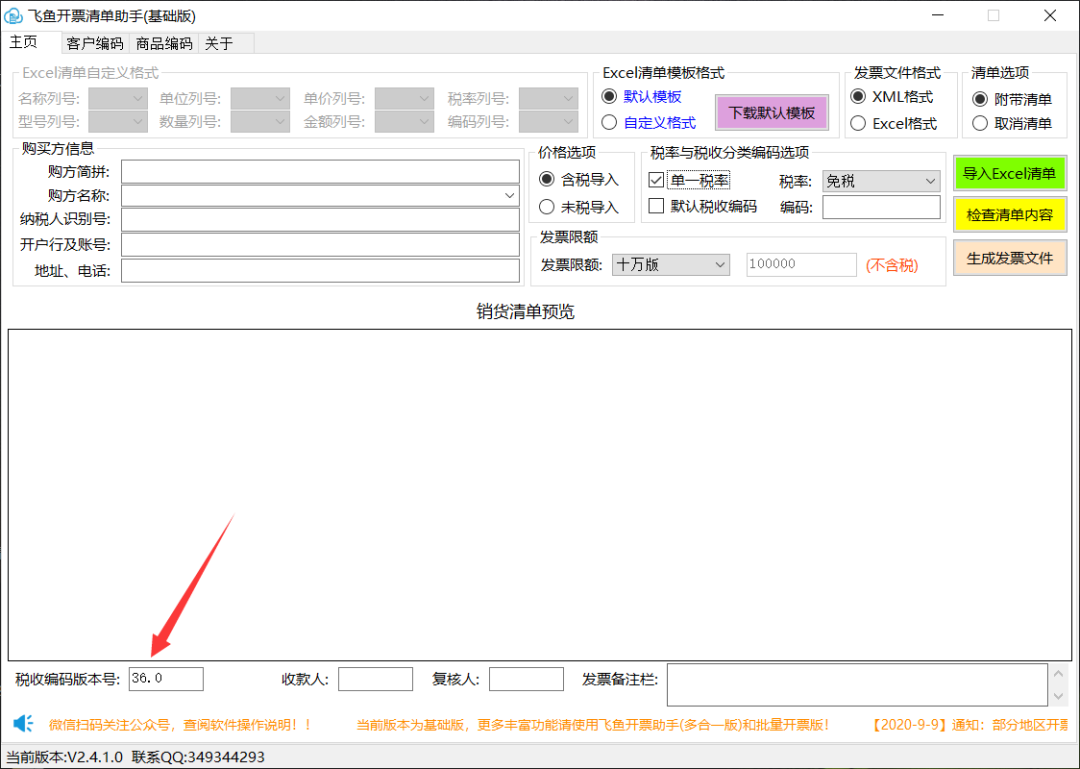
Task: Click the disabled limit field showing 100000
Action: pyautogui.click(x=801, y=265)
